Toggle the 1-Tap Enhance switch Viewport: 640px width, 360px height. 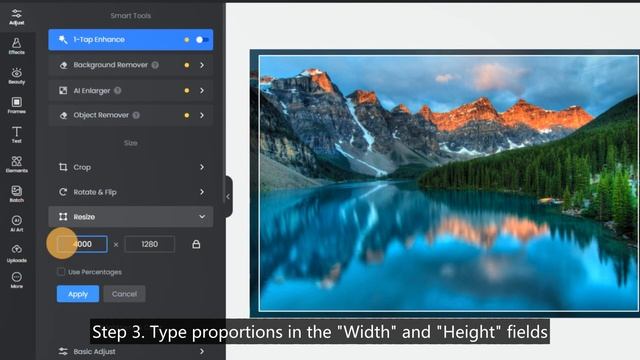[x=202, y=40]
